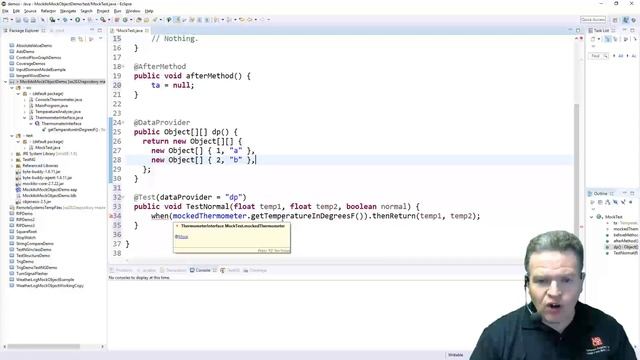Collapse the method at line 24 fold marker
The width and height of the screenshot is (640, 360).
coord(123,122)
